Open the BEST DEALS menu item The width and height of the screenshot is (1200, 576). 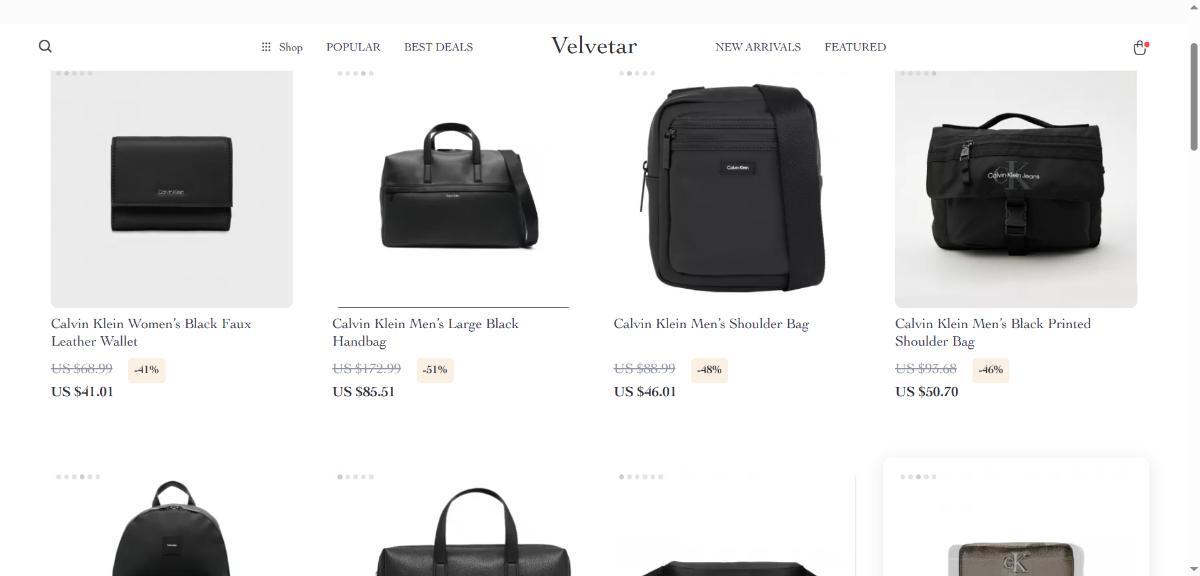point(438,47)
